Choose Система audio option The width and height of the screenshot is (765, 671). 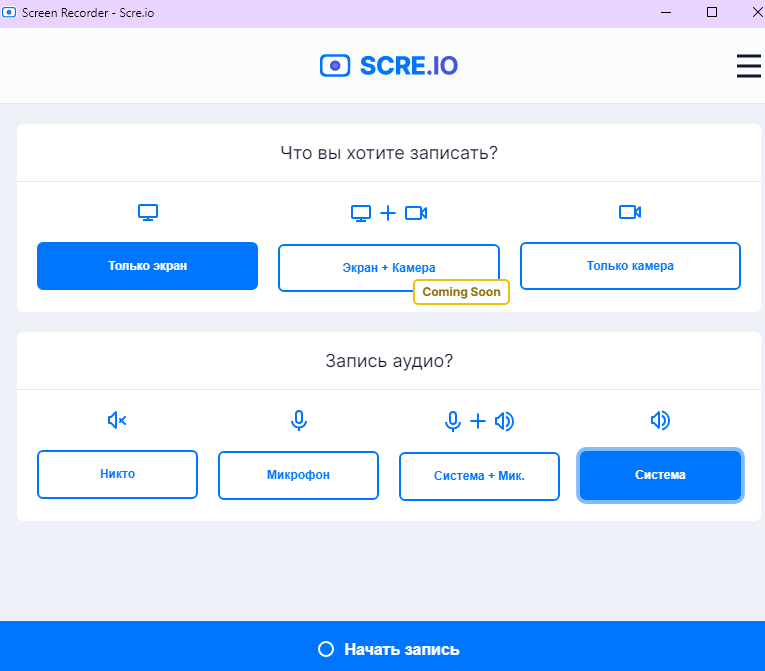[660, 475]
